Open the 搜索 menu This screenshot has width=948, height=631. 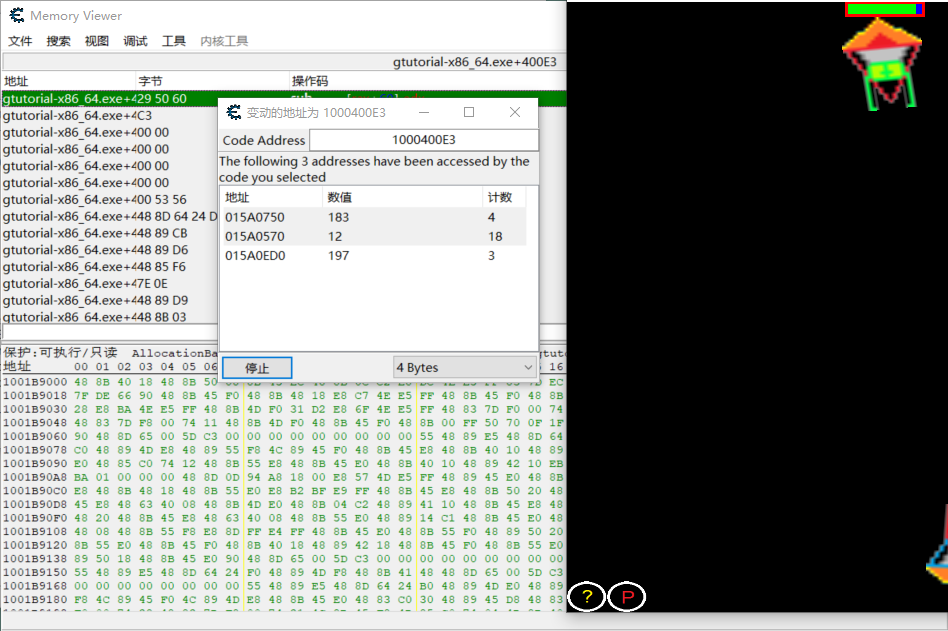click(57, 41)
